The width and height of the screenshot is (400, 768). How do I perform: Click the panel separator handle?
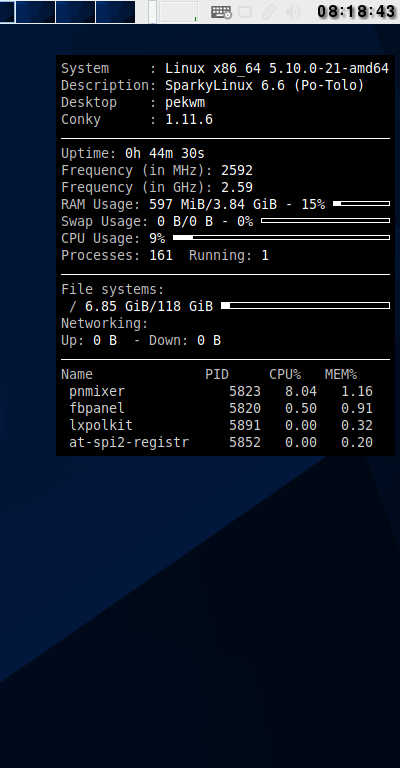(x=152, y=12)
